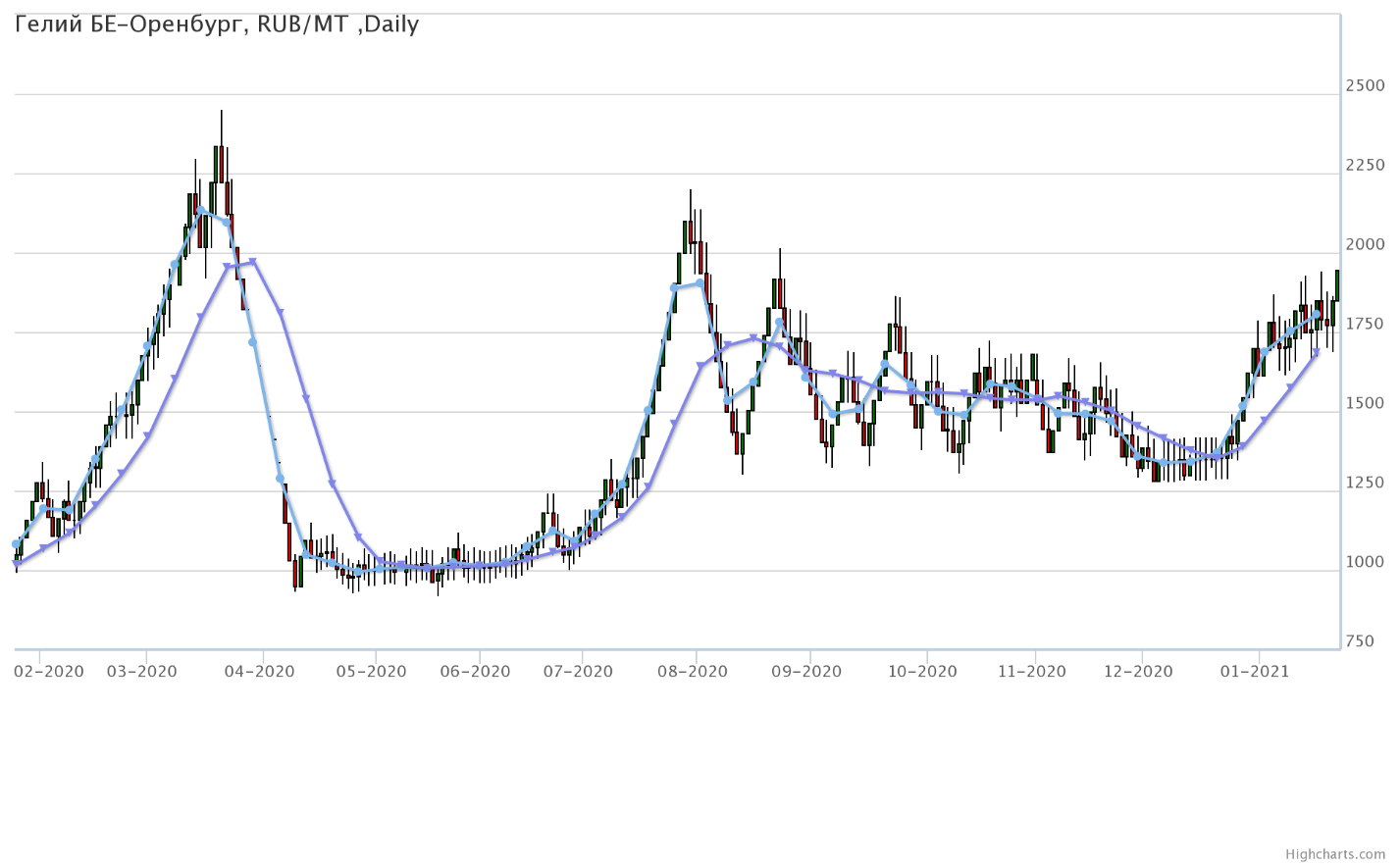Click the 05-2020 date label

click(371, 672)
